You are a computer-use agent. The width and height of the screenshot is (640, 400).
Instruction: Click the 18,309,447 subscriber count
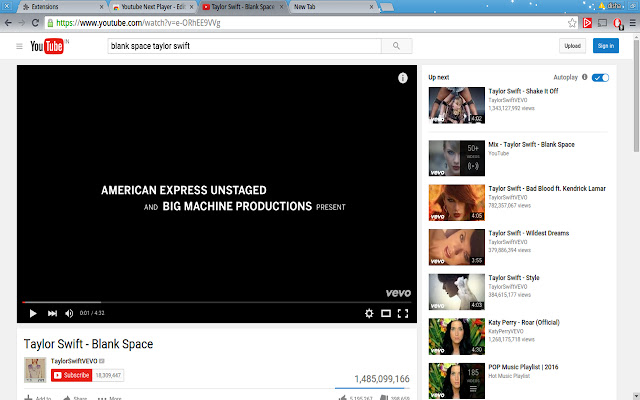click(x=108, y=375)
